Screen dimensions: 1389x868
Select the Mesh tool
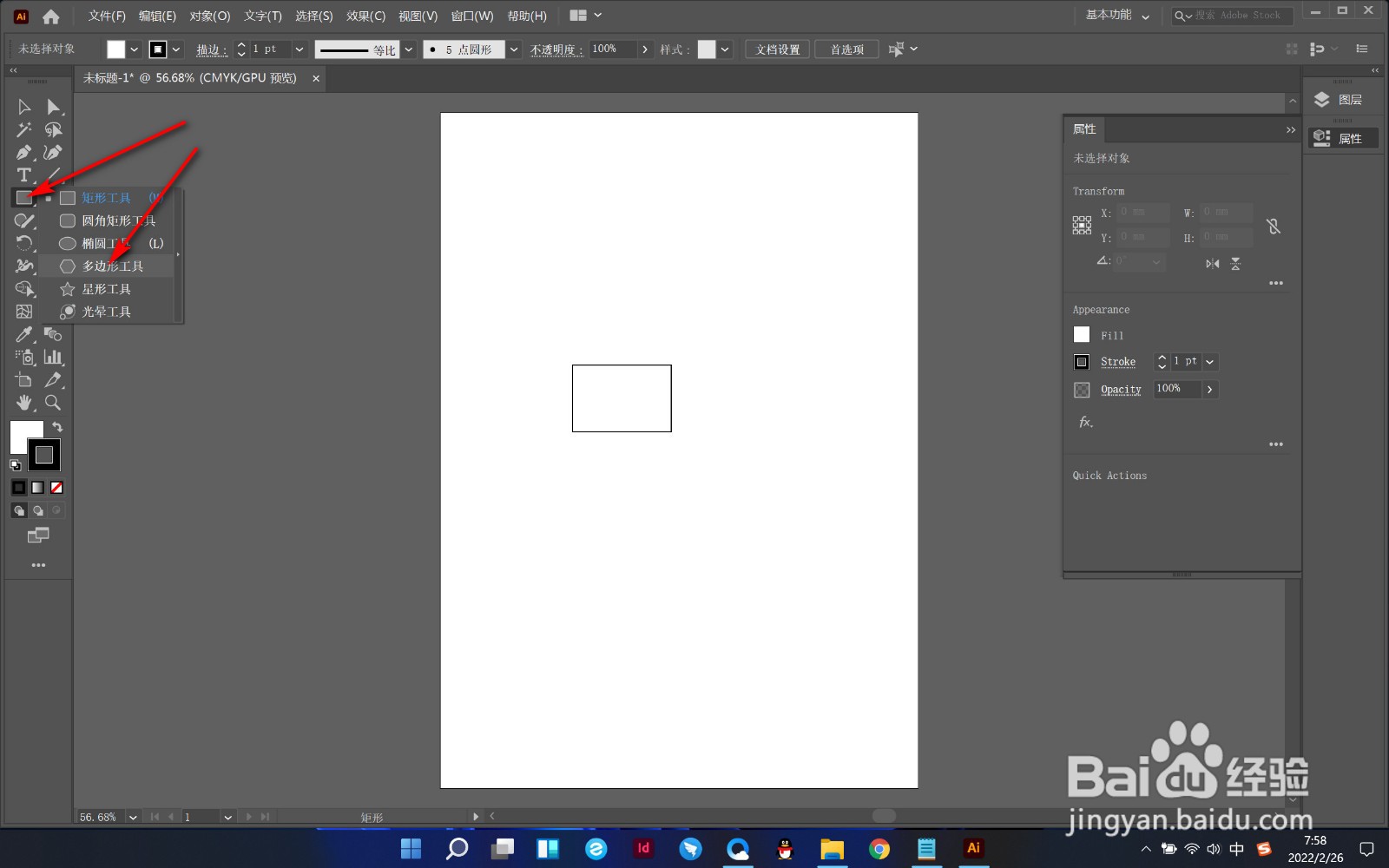click(24, 312)
